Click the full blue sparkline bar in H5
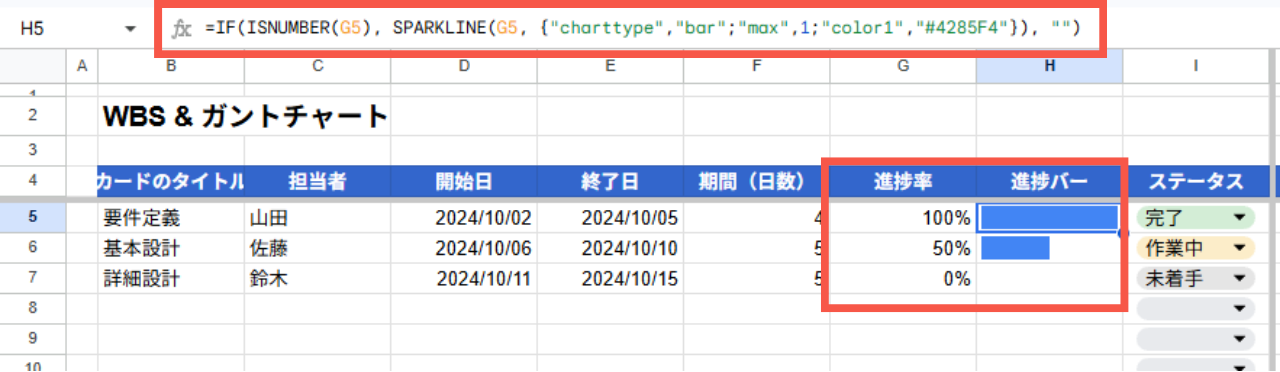The width and height of the screenshot is (1280, 372). pyautogui.click(x=1049, y=217)
